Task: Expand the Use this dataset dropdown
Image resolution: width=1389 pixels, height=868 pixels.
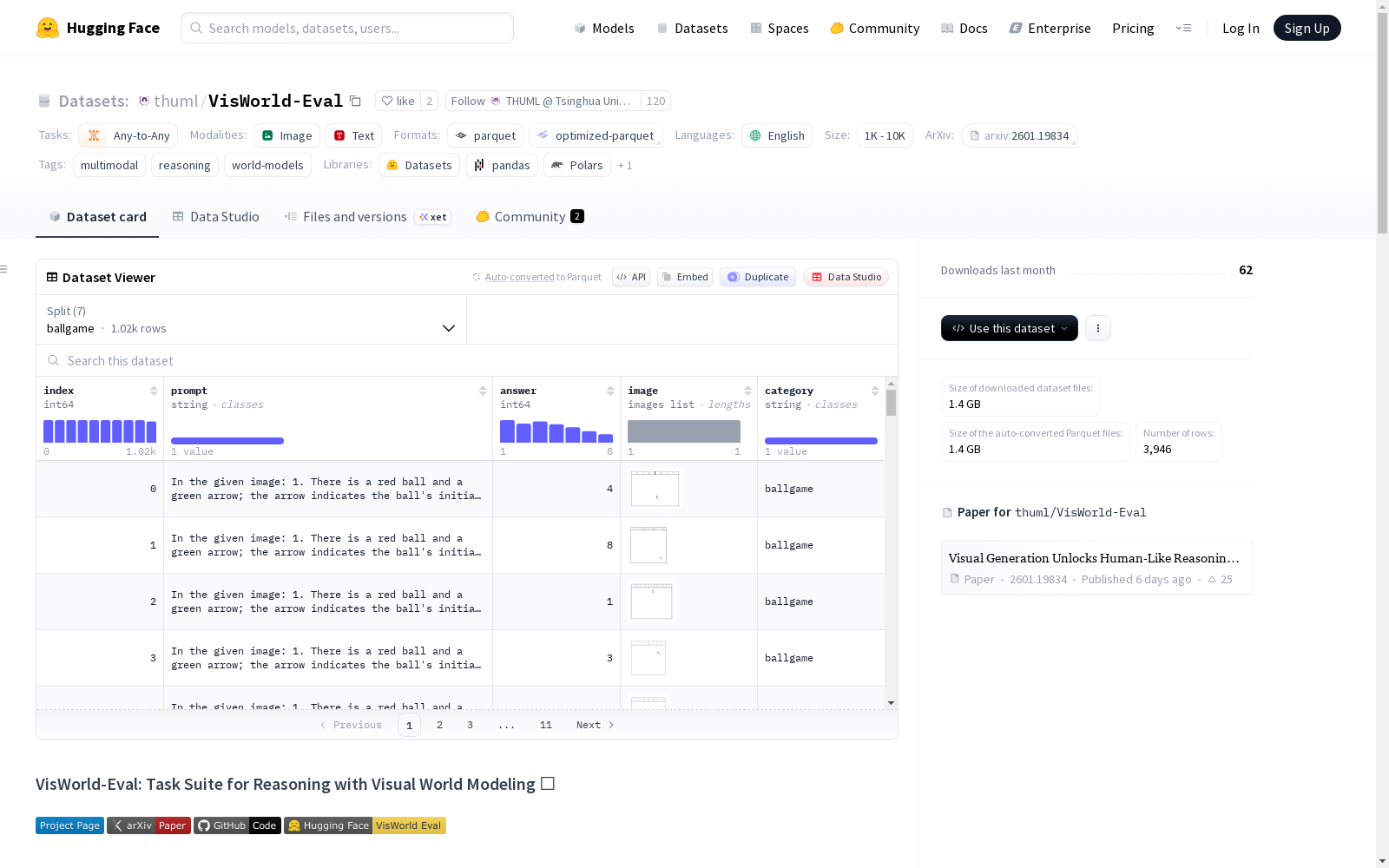Action: (x=1010, y=328)
